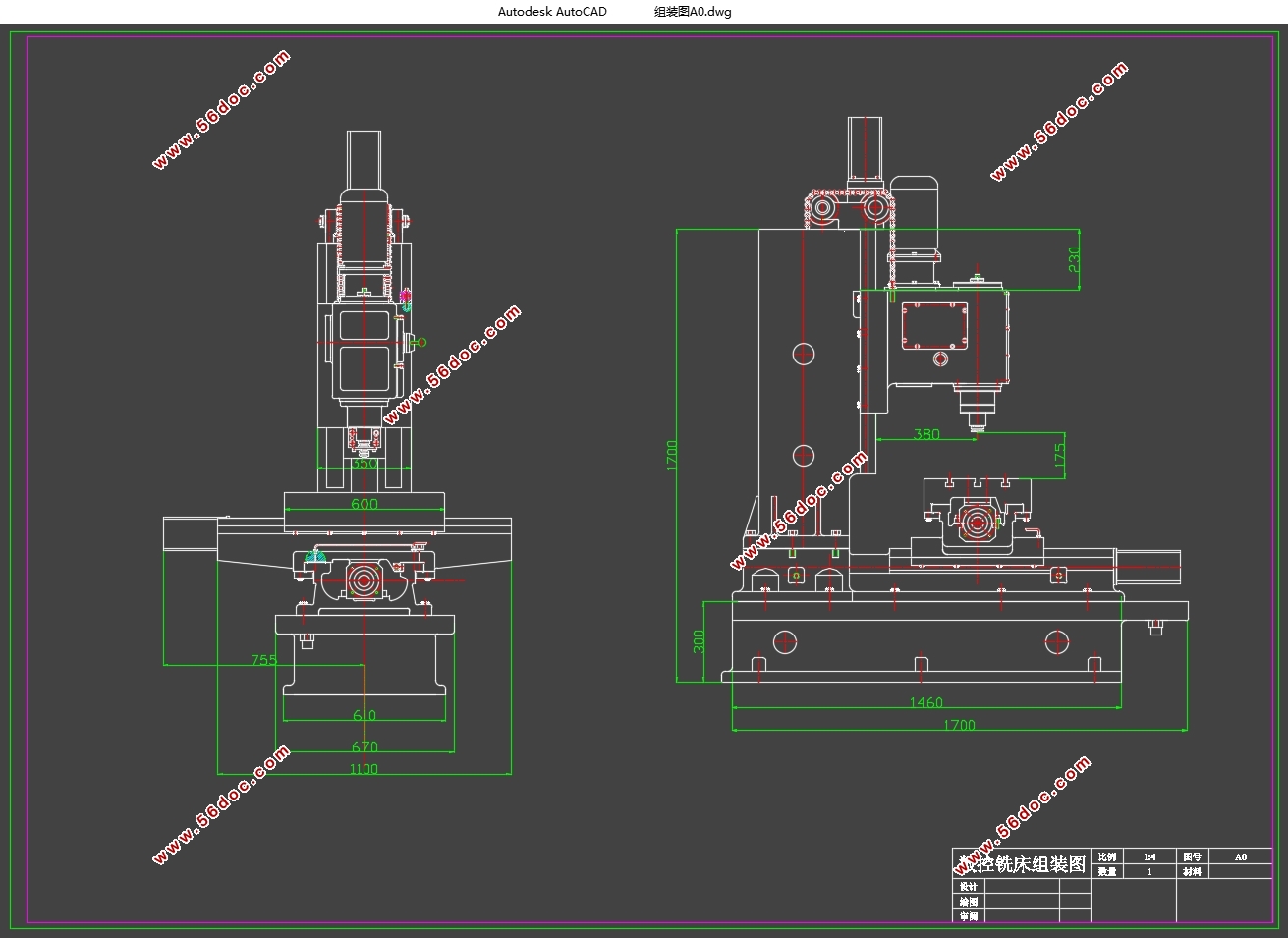Click the 数量 label in title block
This screenshot has width=1288, height=938.
1107,871
